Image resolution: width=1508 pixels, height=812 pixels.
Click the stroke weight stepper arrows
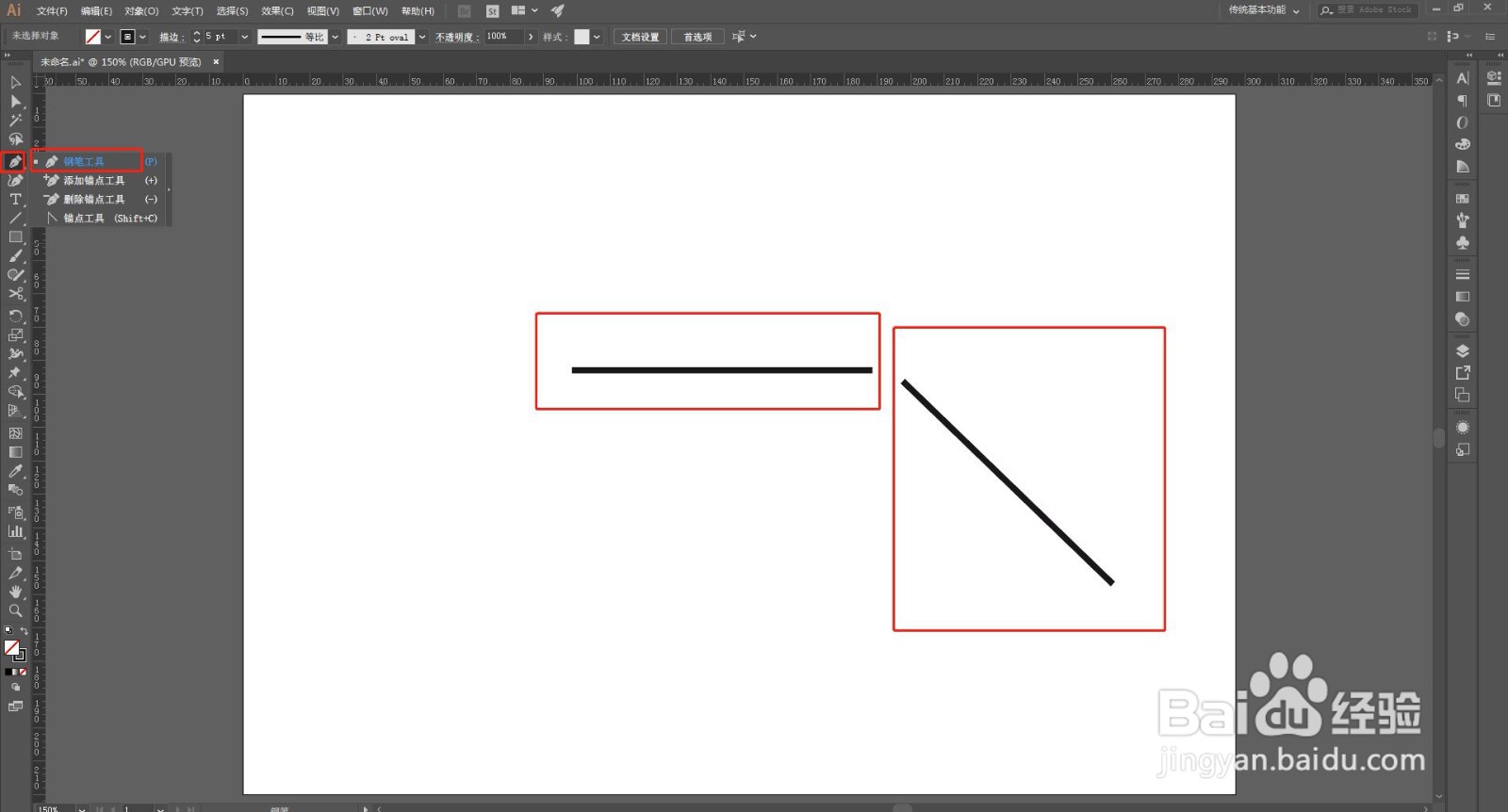click(x=196, y=37)
